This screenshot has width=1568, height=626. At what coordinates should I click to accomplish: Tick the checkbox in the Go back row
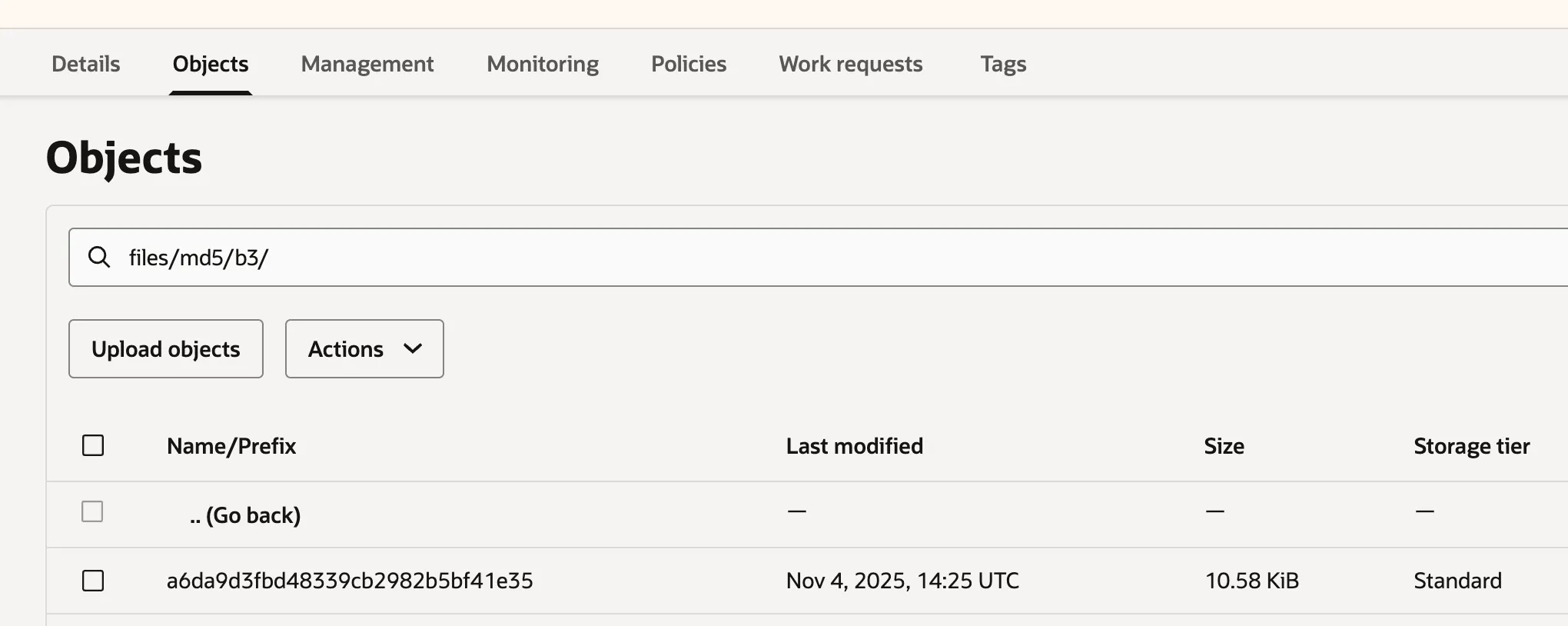pos(92,511)
